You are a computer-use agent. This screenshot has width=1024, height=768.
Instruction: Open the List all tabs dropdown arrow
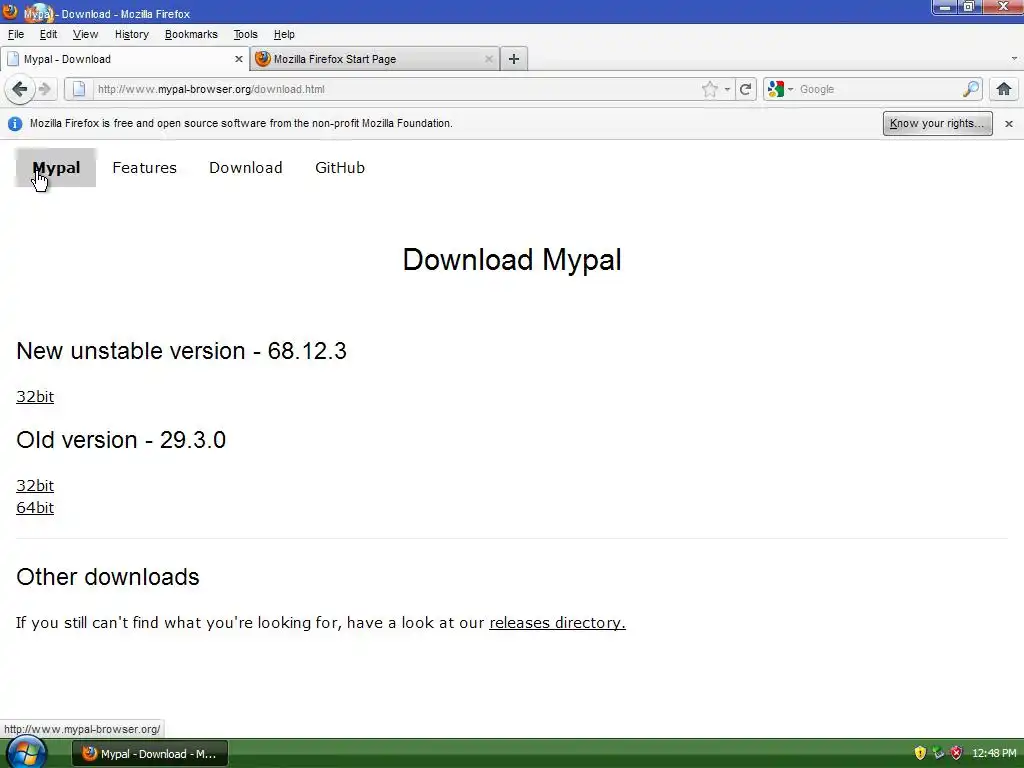click(1014, 59)
